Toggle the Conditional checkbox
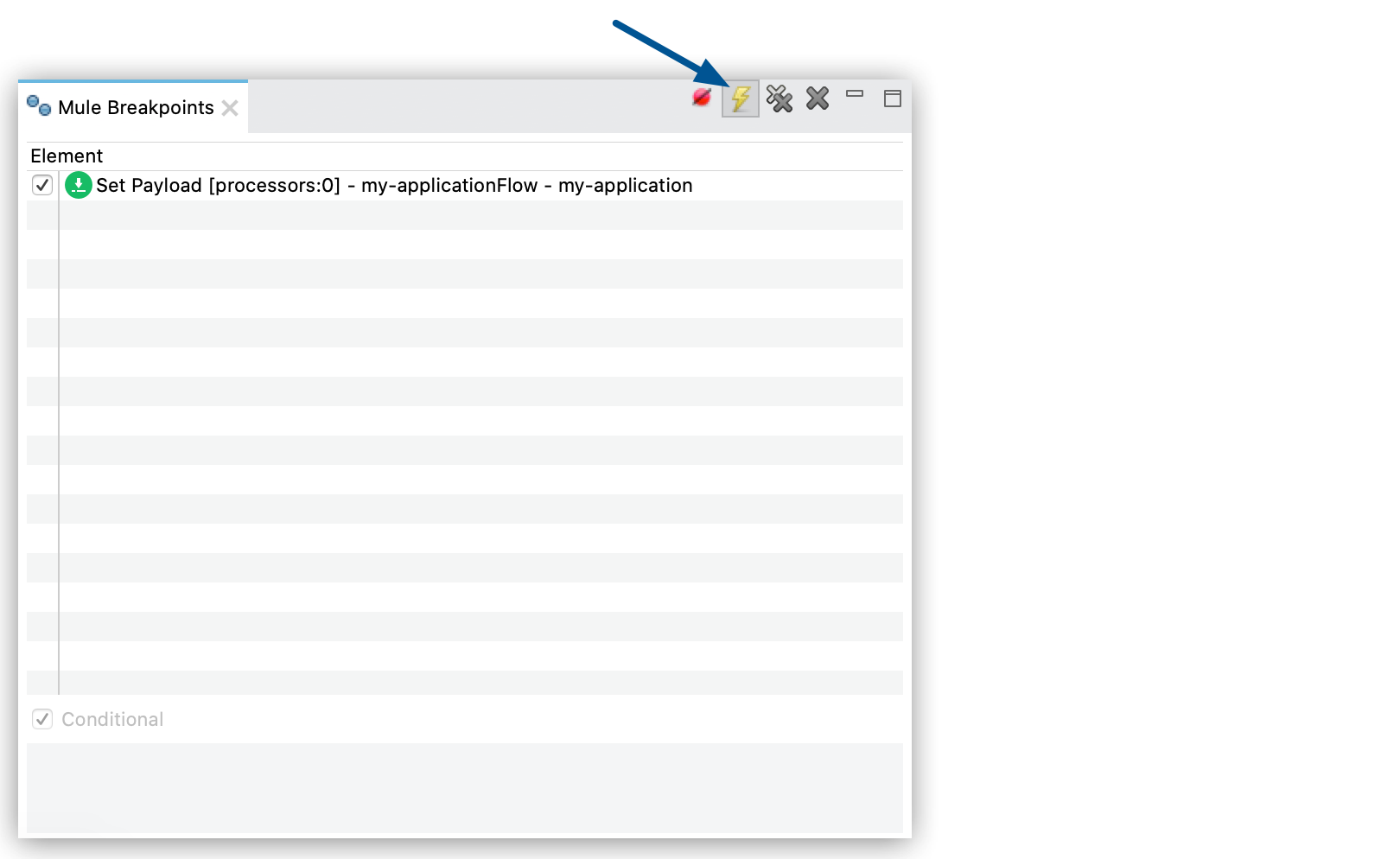This screenshot has width=1400, height=859. tap(41, 718)
